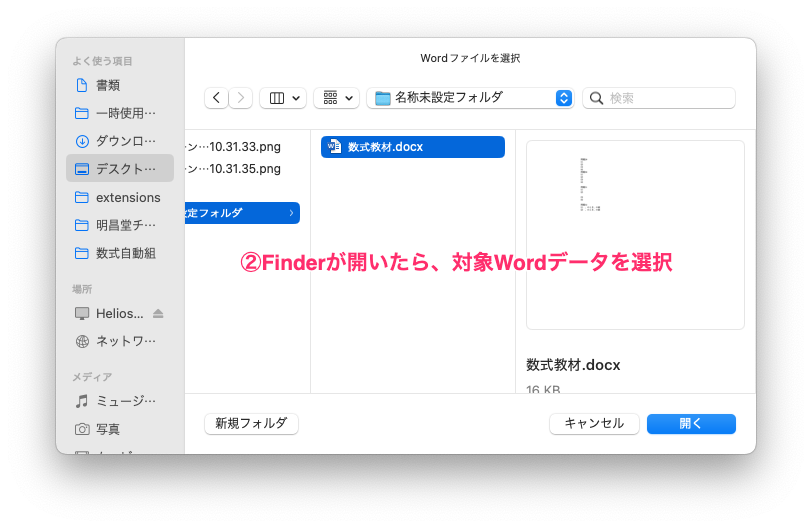Viewport: 812px width, 528px height.
Task: Click the 新規フォルダ button
Action: [x=251, y=424]
